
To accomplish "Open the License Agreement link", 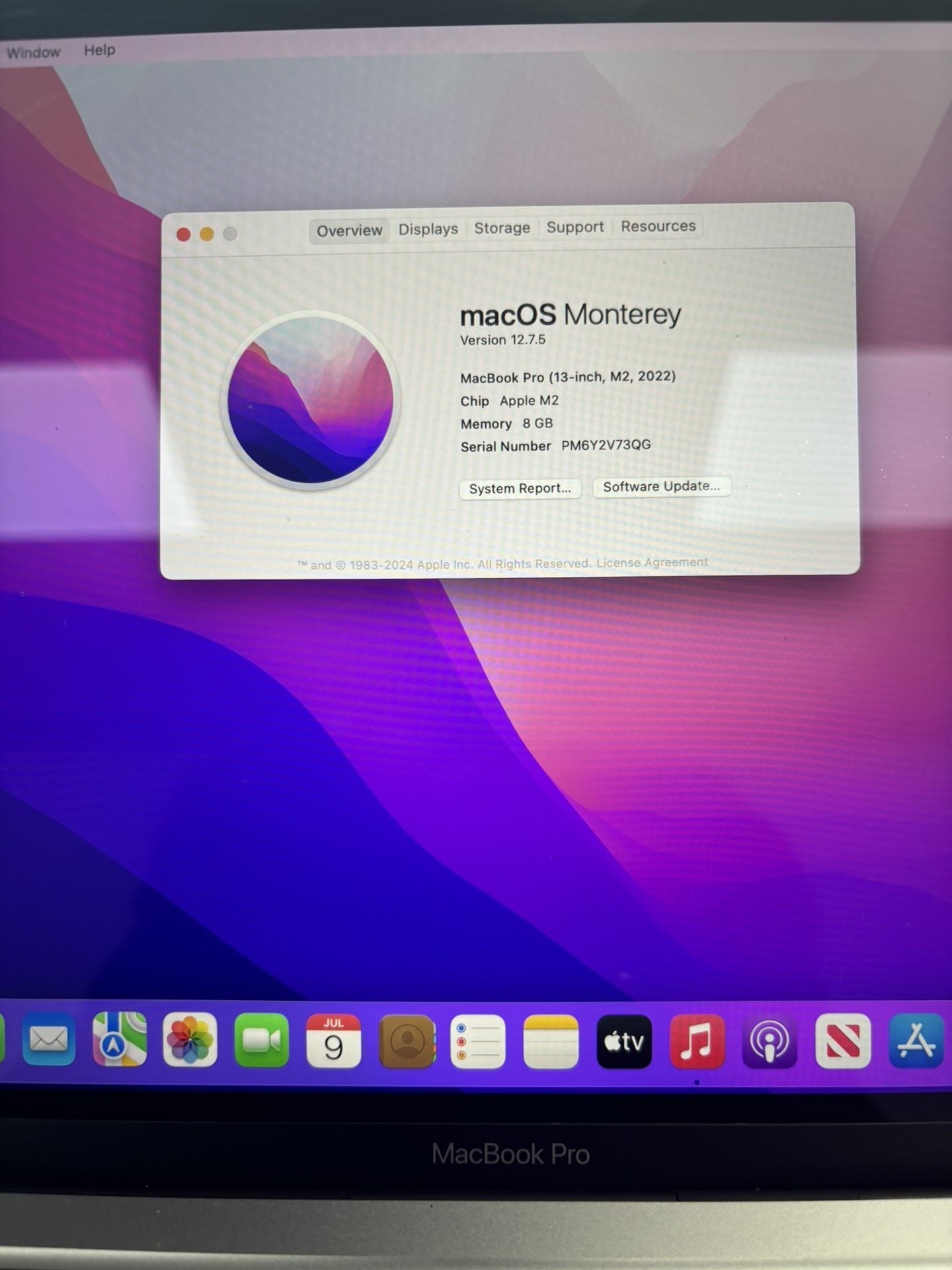I will (652, 563).
